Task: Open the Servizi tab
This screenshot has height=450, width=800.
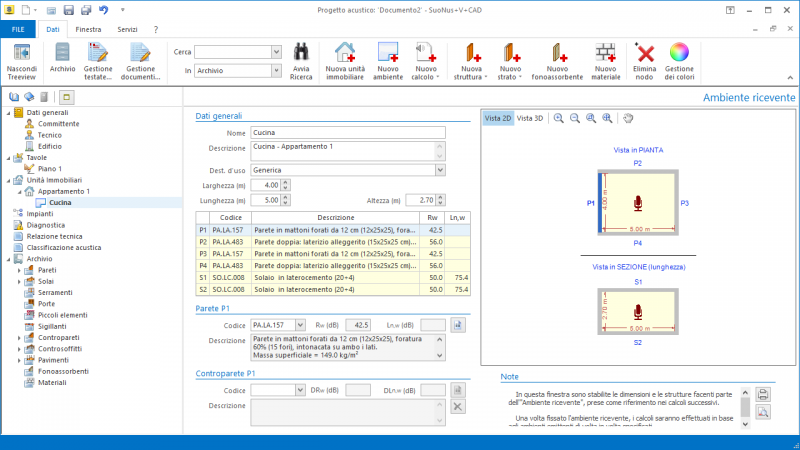Action: coord(127,30)
